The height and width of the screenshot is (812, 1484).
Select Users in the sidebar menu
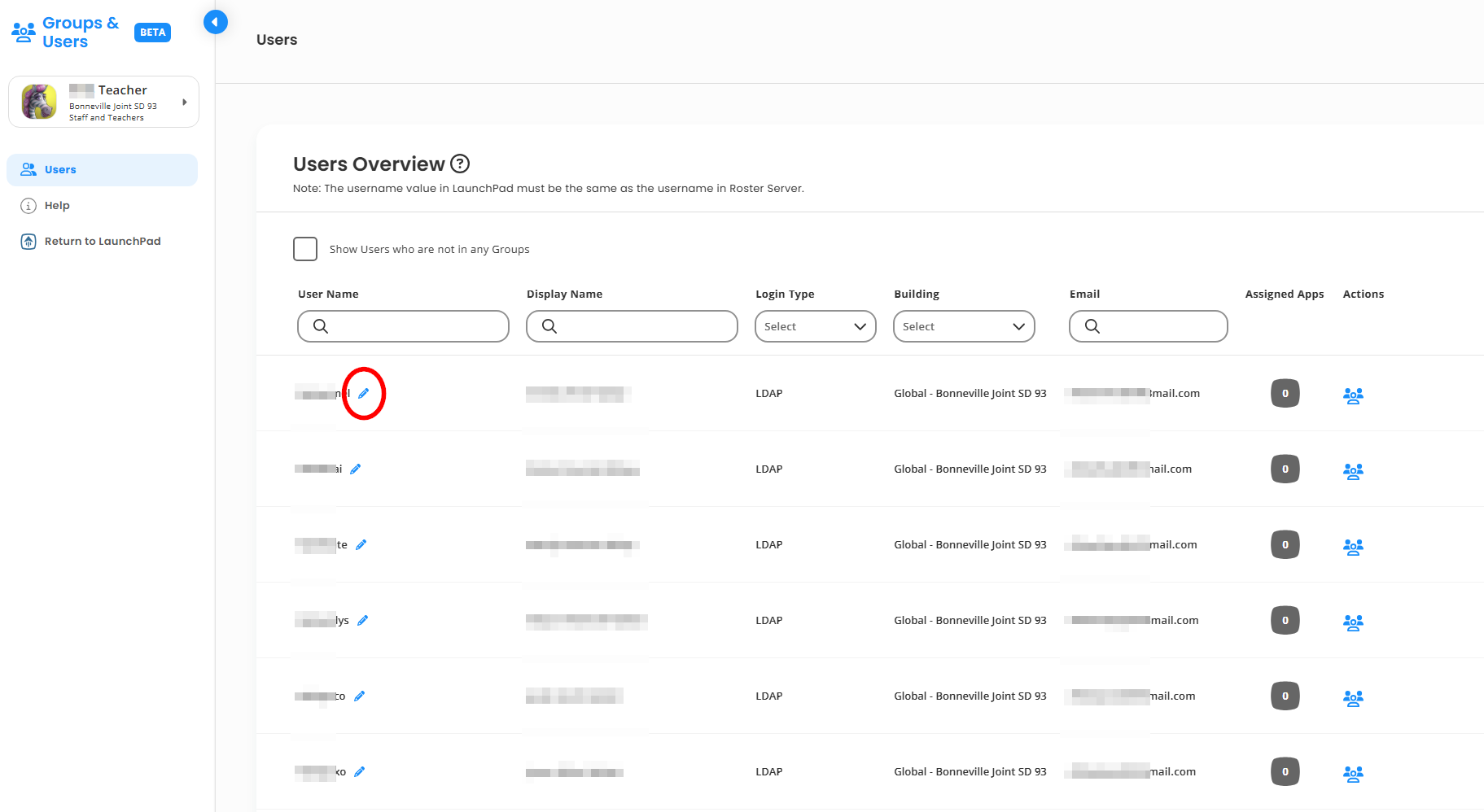[x=60, y=169]
